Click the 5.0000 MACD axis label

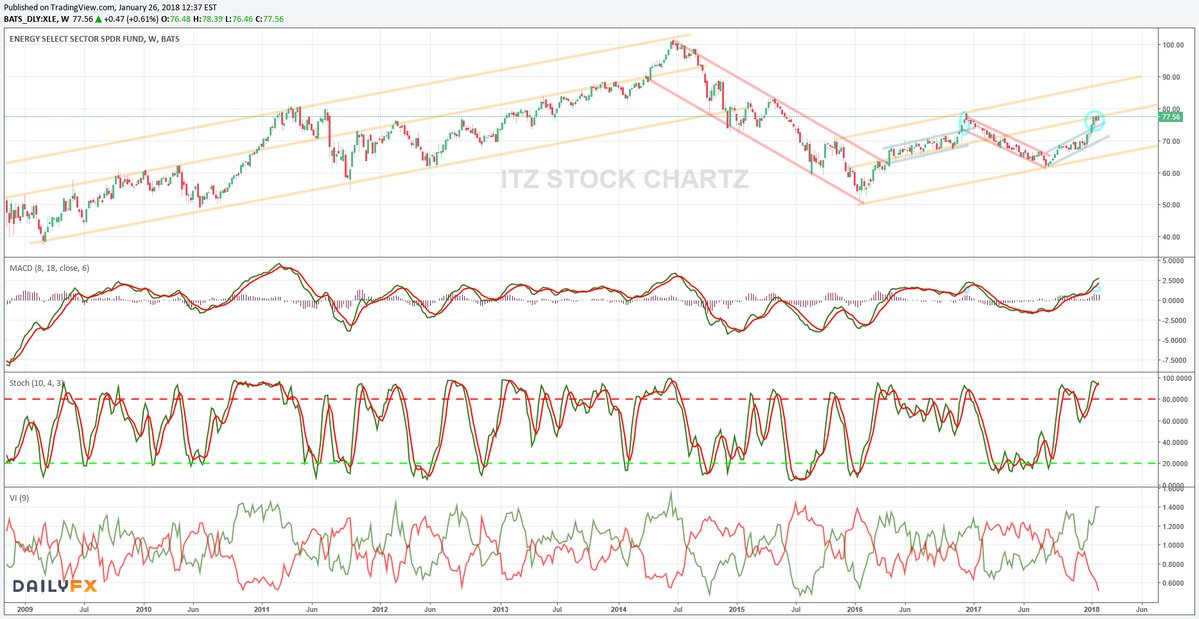click(x=1171, y=261)
